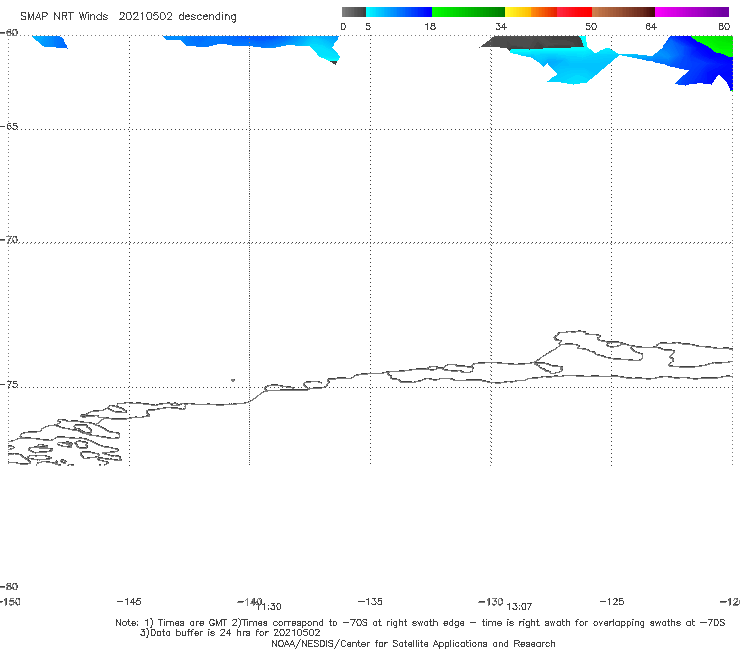Click the gray segment of the color scale
This screenshot has height=650, width=740.
353,12
